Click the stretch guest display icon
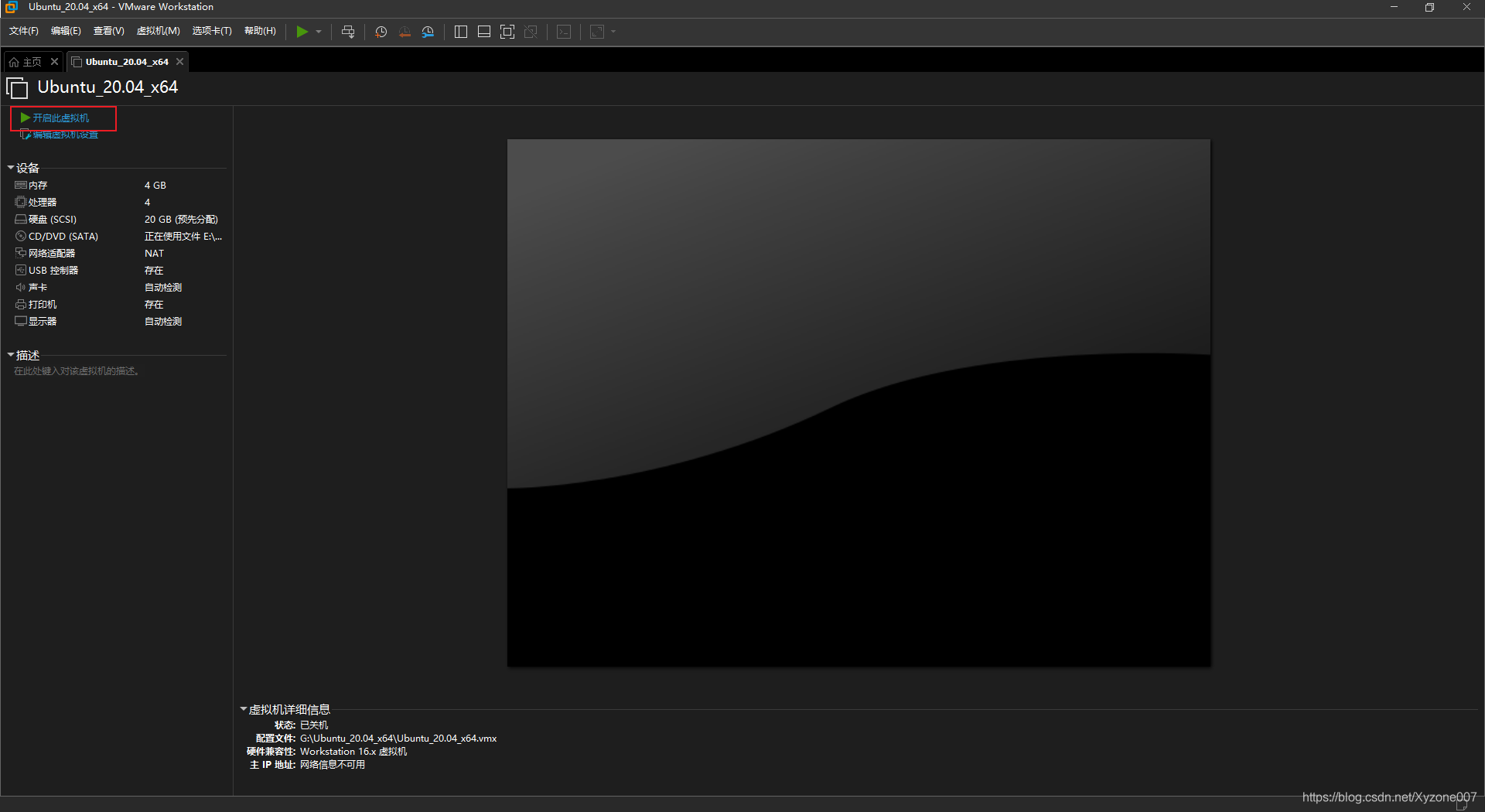1485x812 pixels. tap(597, 32)
